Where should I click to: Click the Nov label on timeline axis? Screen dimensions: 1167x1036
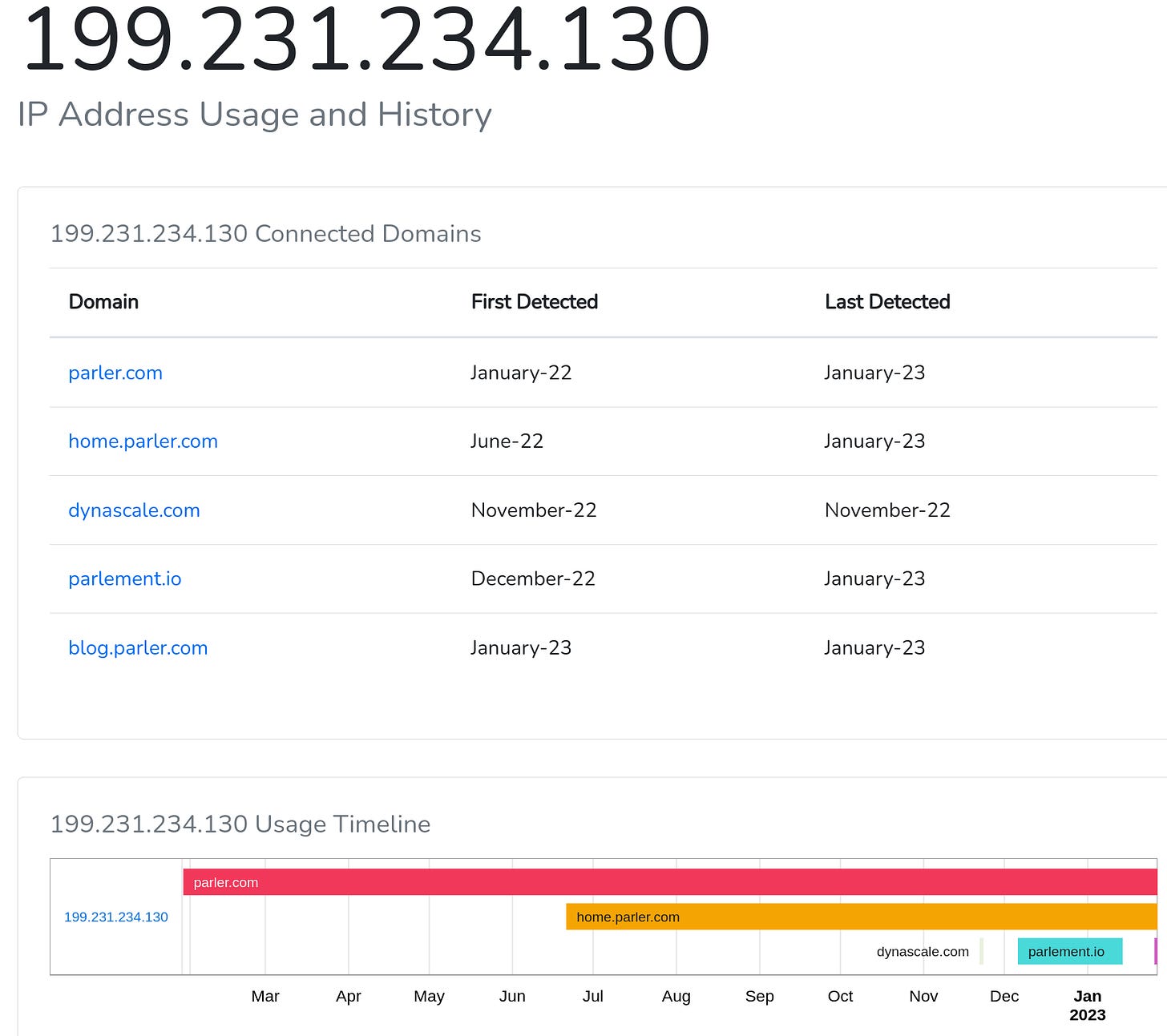click(x=923, y=996)
